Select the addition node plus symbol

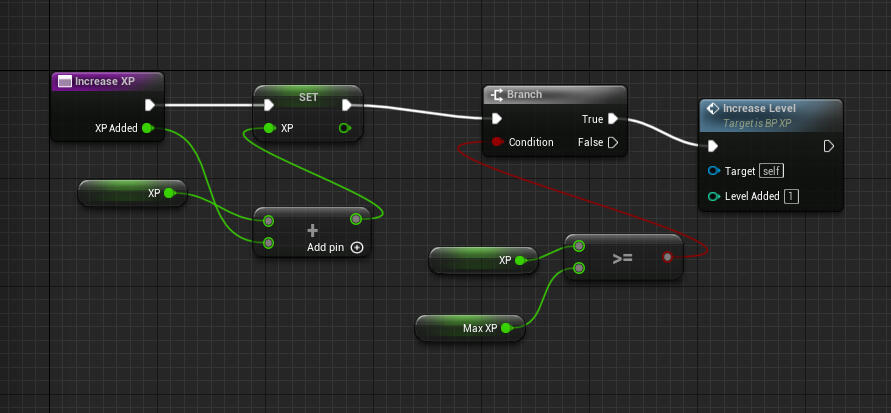pyautogui.click(x=312, y=231)
